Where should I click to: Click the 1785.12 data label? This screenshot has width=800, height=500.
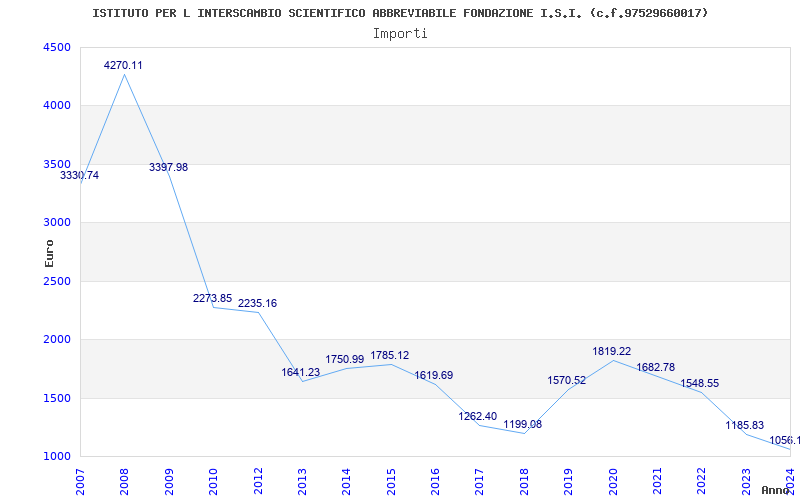point(390,356)
